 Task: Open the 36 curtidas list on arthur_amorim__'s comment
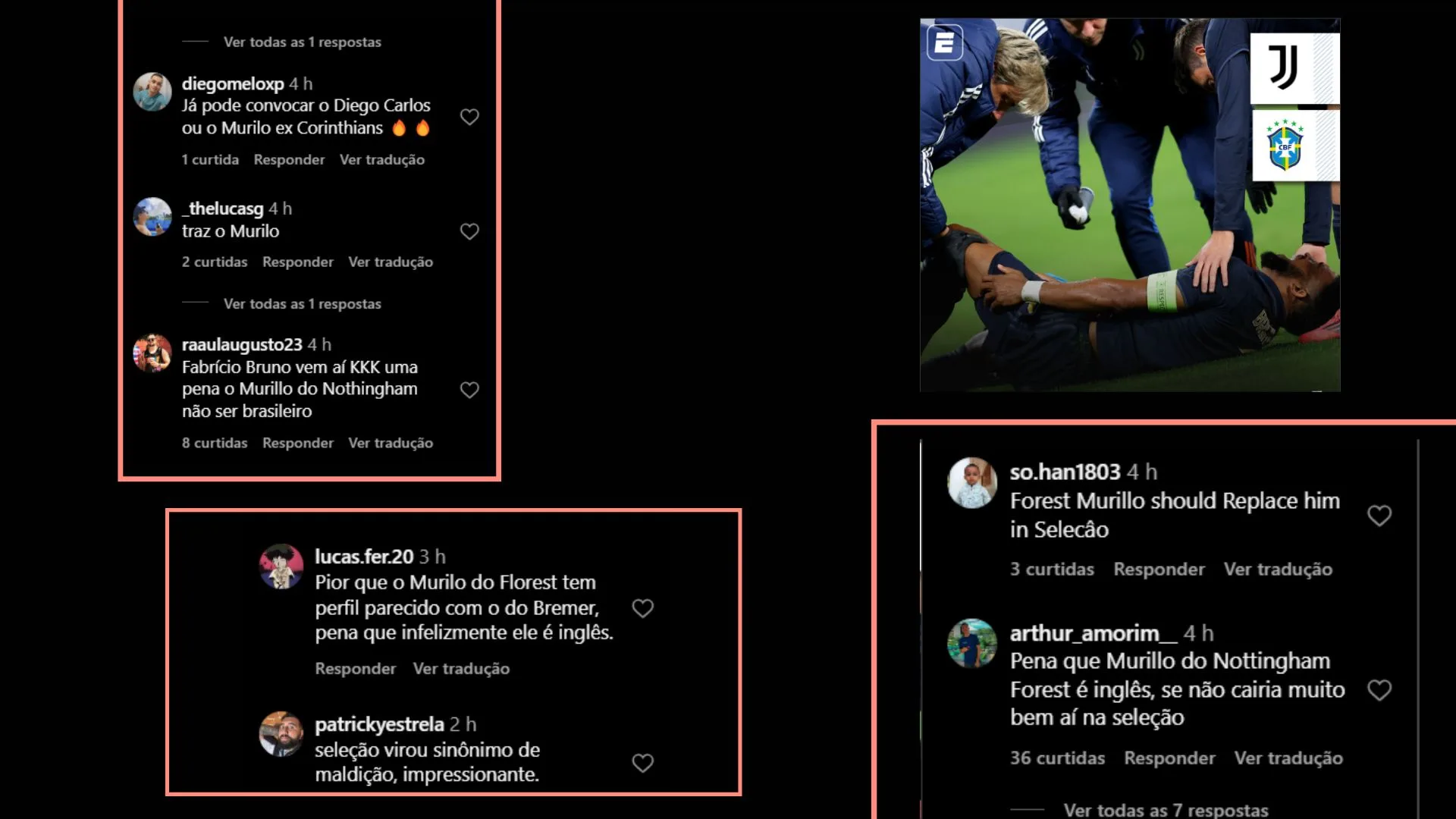tap(1057, 758)
